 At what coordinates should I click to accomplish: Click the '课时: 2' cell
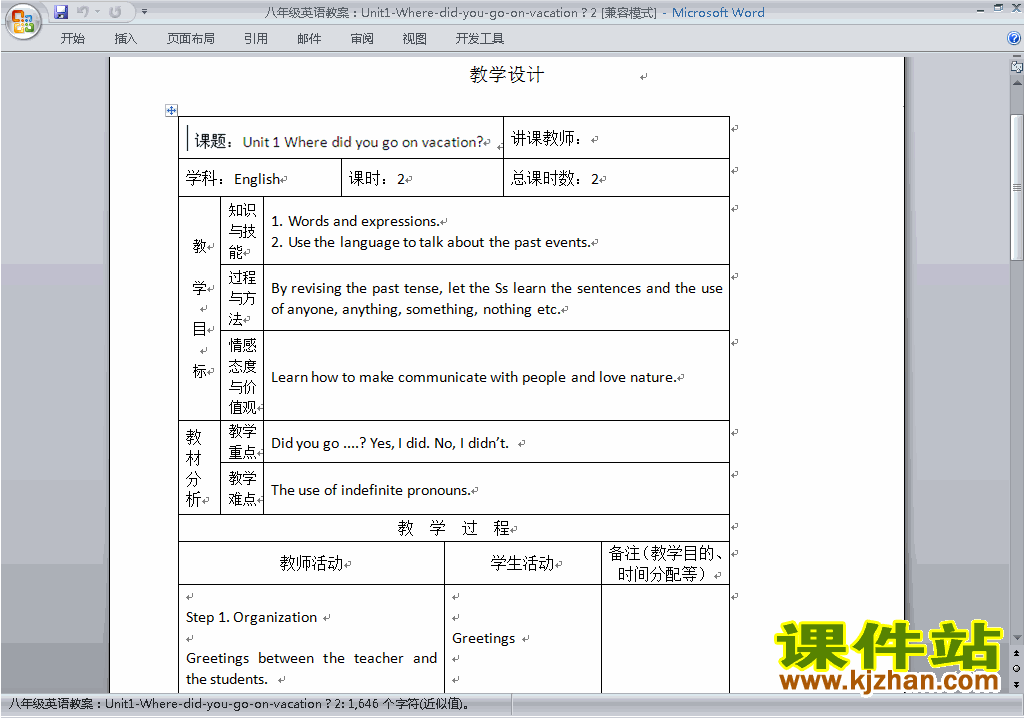pos(423,178)
